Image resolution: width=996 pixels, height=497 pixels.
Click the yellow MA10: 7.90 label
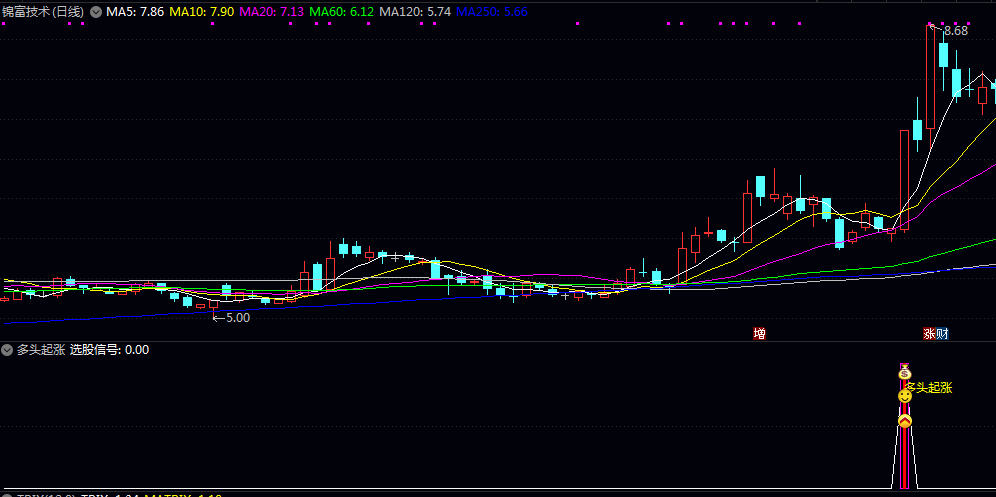(201, 11)
